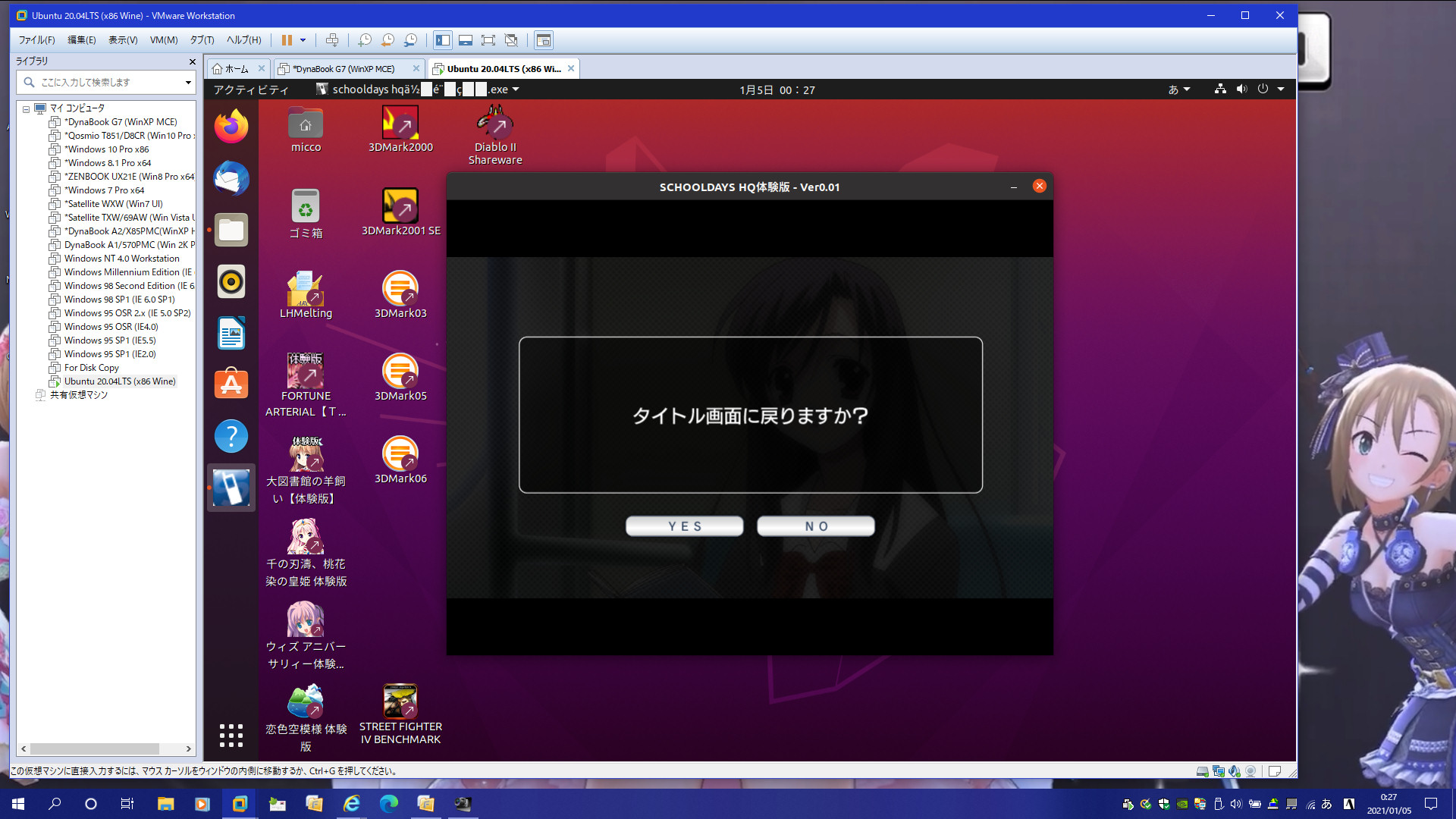Open Files from the Ubuntu dock
The image size is (1456, 819).
click(231, 230)
